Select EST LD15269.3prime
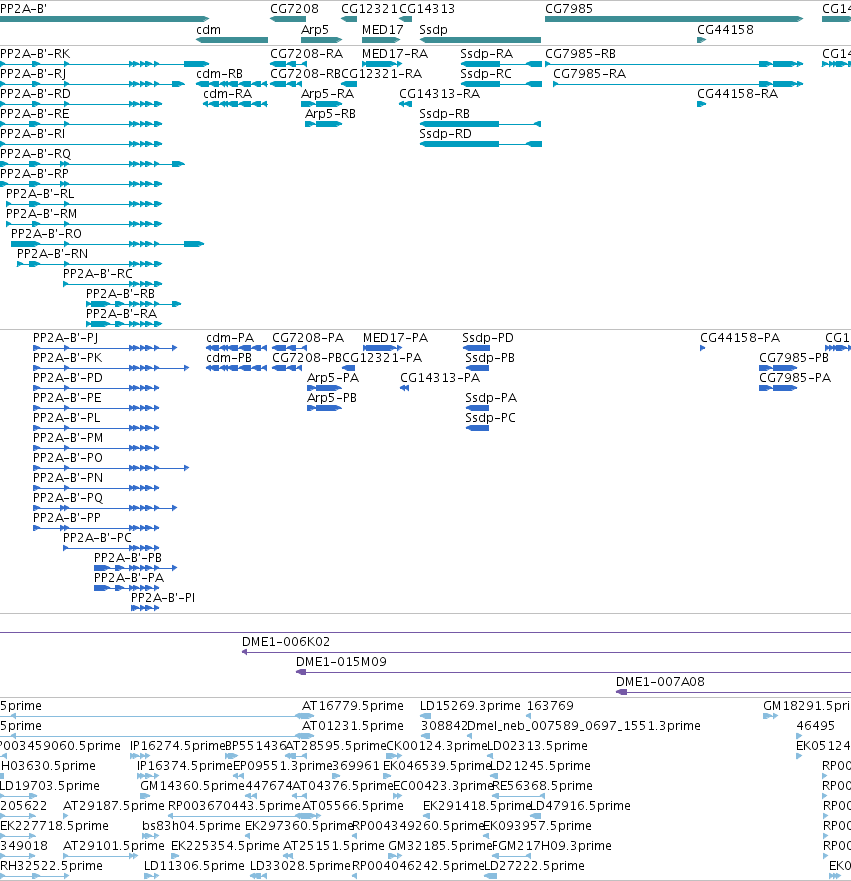The width and height of the screenshot is (851, 881). (x=425, y=716)
